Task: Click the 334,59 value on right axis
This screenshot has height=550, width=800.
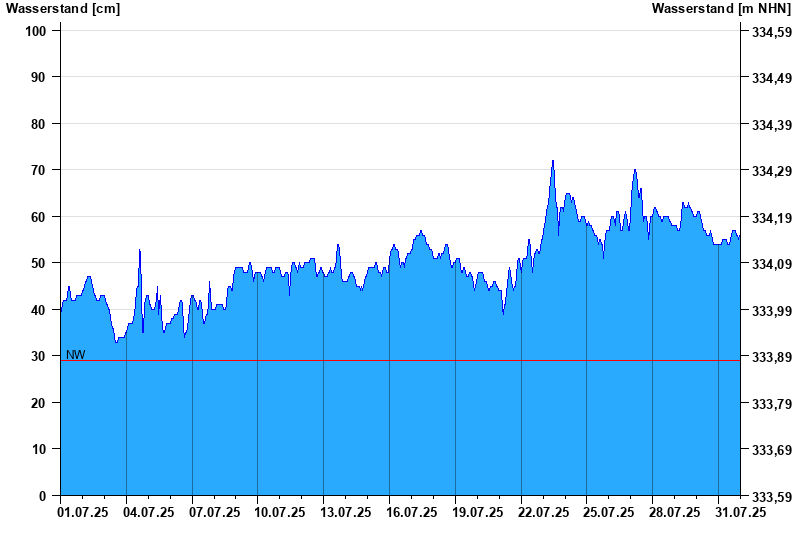Action: tap(772, 32)
